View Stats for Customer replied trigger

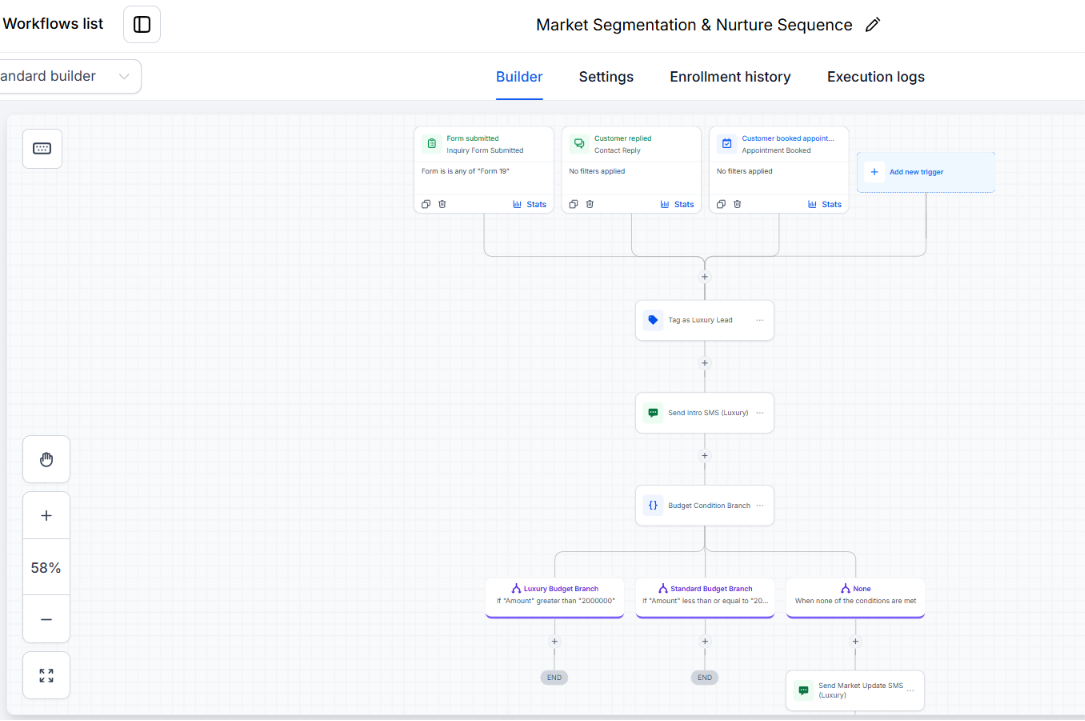[x=677, y=204]
